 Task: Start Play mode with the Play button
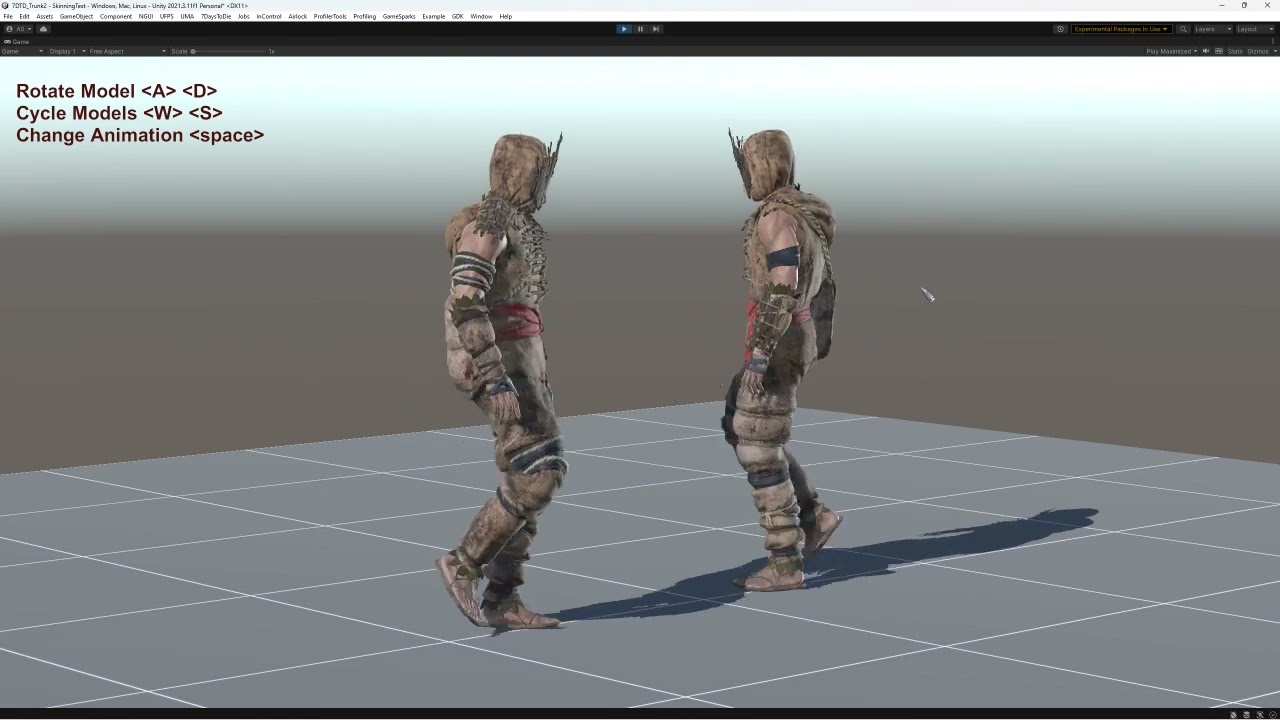pyautogui.click(x=624, y=29)
